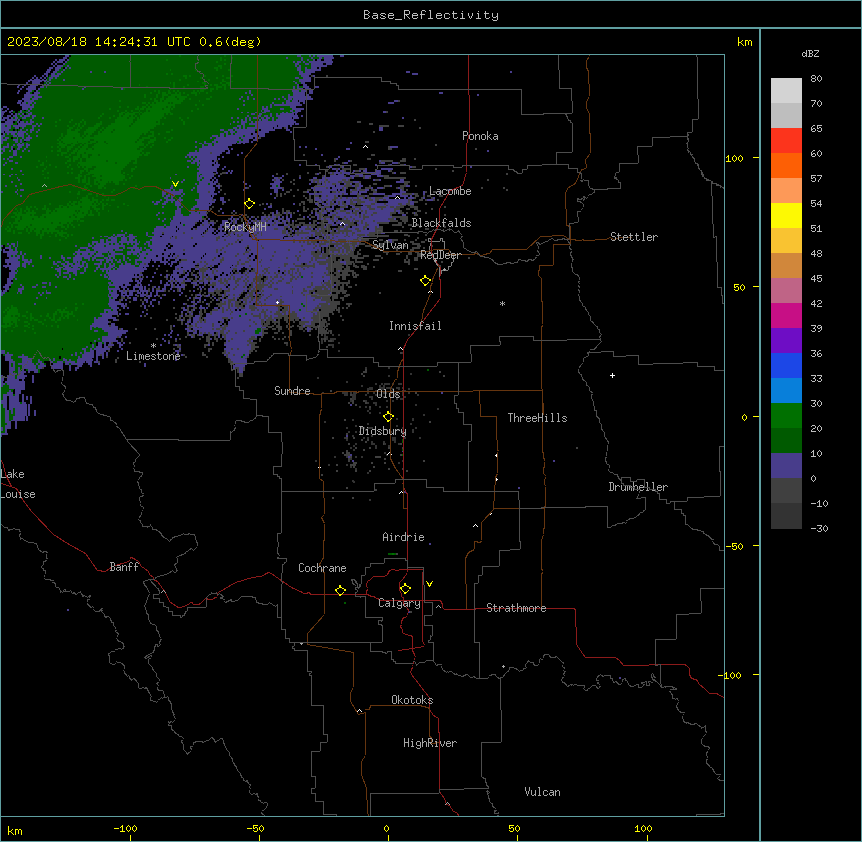Click the km unit label at bottom left
The height and width of the screenshot is (842, 862).
(15, 831)
